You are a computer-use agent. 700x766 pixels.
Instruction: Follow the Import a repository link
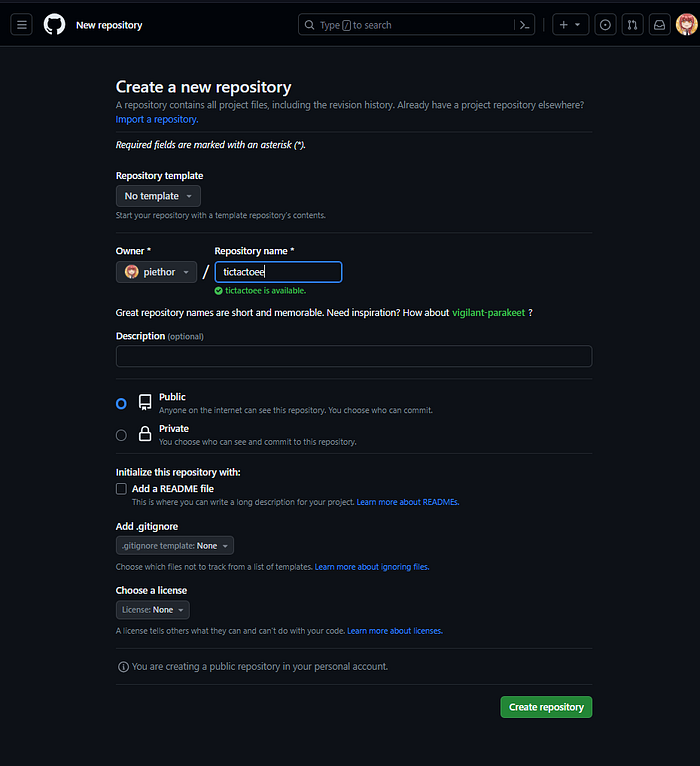pyautogui.click(x=157, y=119)
